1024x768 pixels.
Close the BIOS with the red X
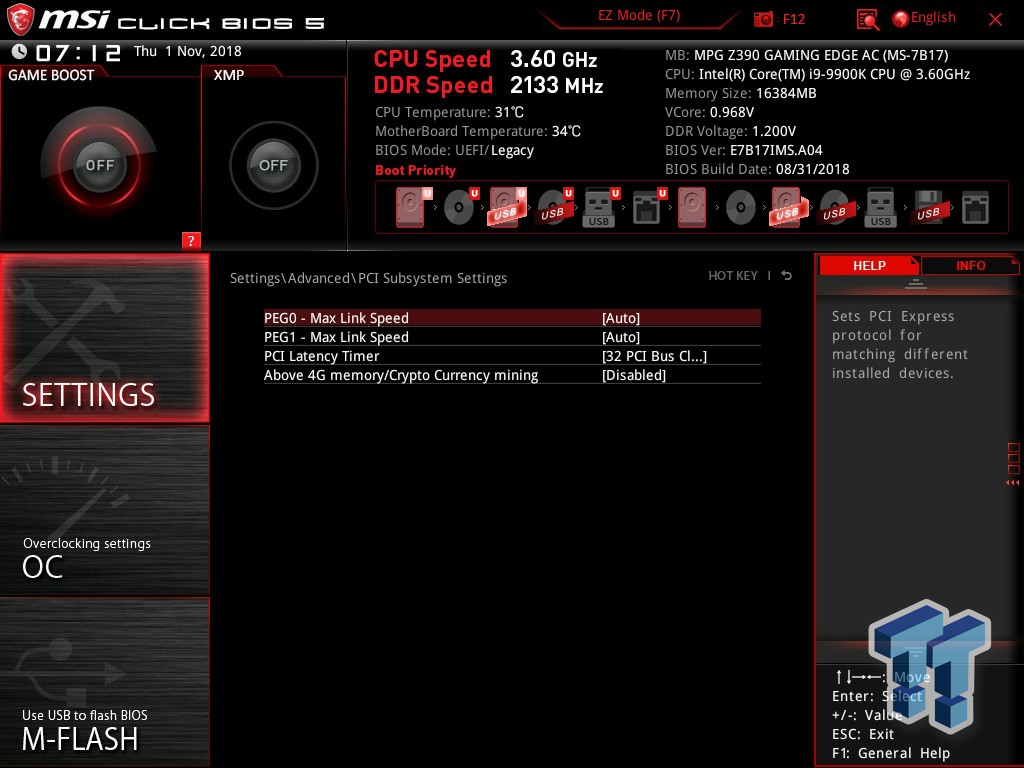pyautogui.click(x=995, y=20)
